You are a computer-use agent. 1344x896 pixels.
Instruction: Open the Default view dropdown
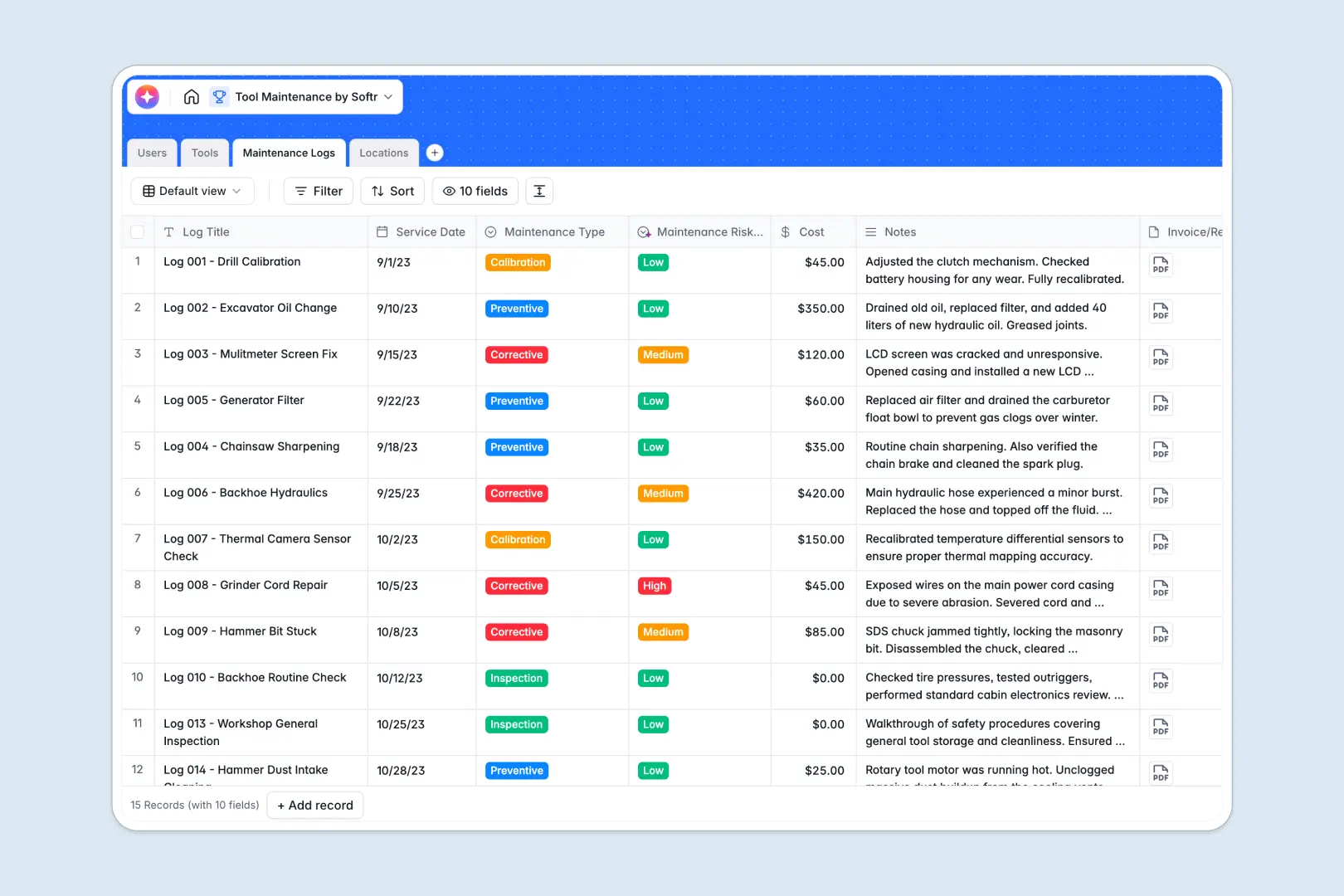click(192, 191)
